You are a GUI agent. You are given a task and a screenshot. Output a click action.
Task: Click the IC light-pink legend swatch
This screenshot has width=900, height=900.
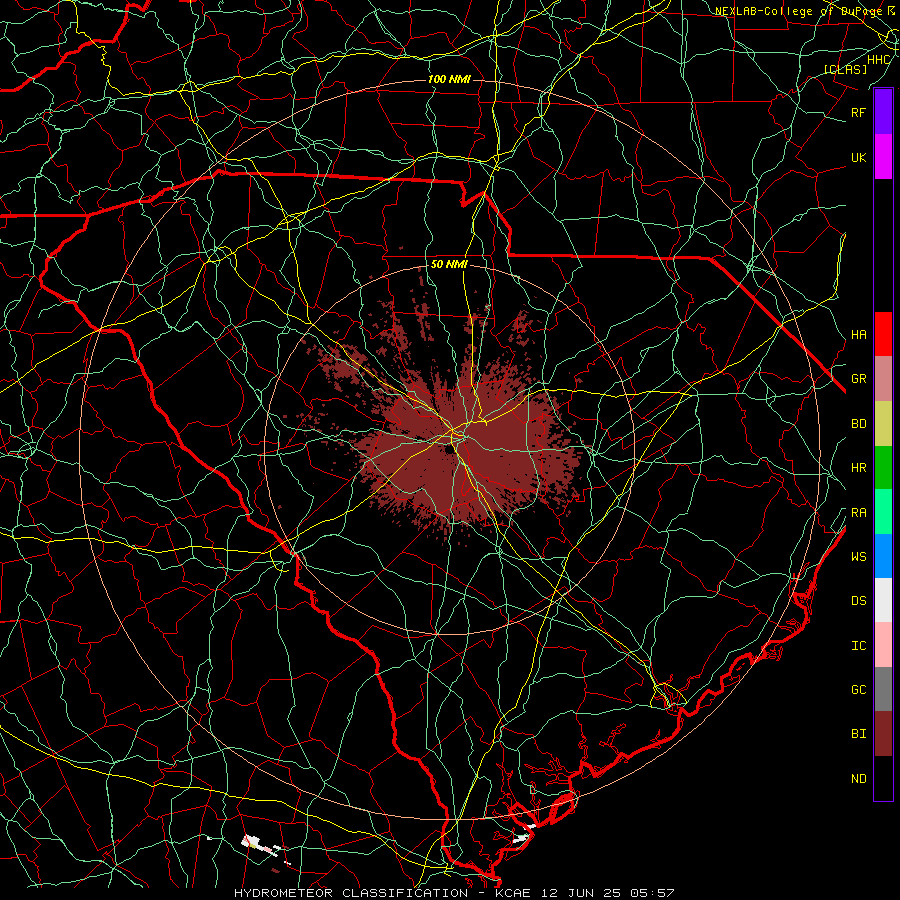[x=883, y=645]
